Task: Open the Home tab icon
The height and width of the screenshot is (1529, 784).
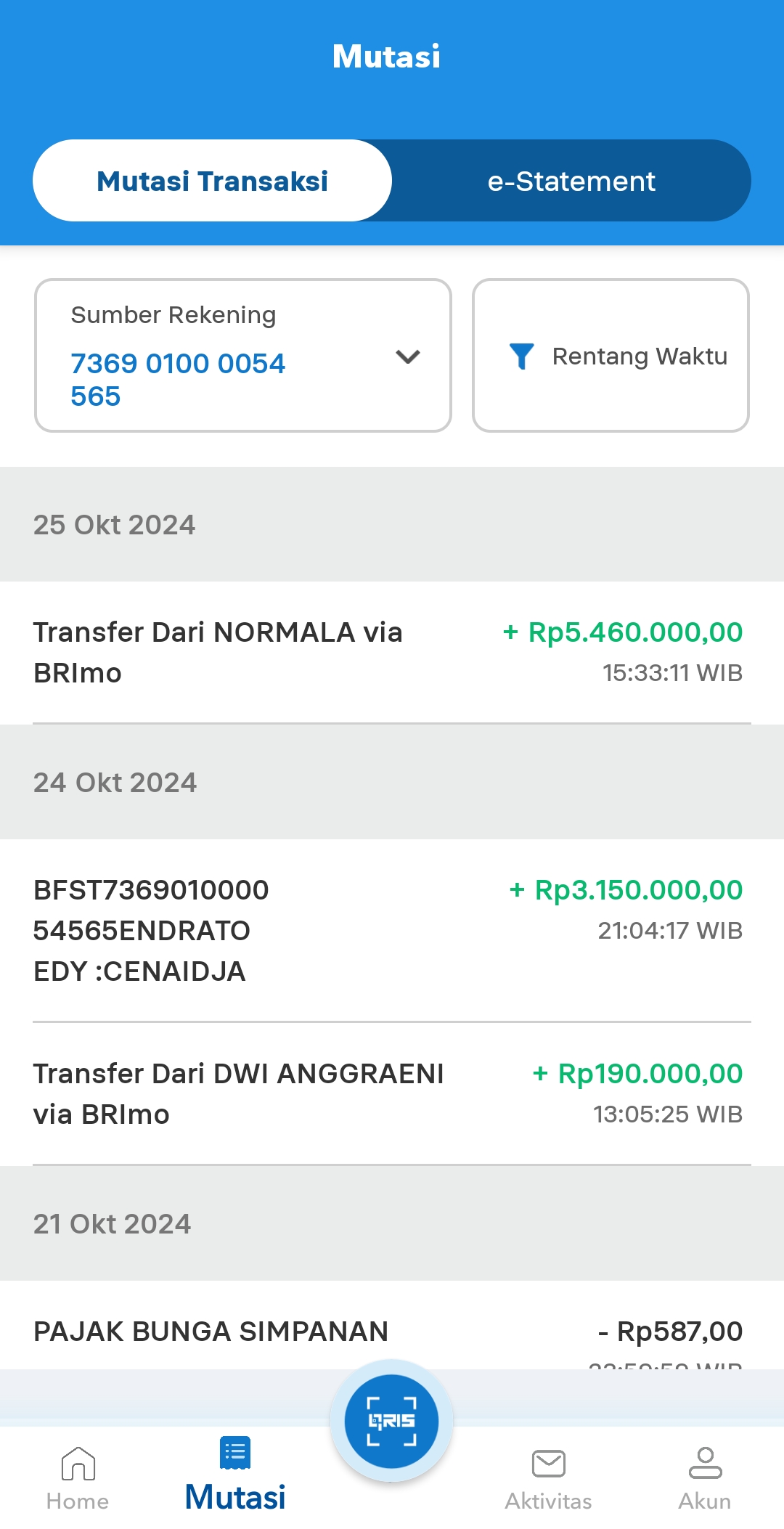Action: pyautogui.click(x=78, y=1463)
